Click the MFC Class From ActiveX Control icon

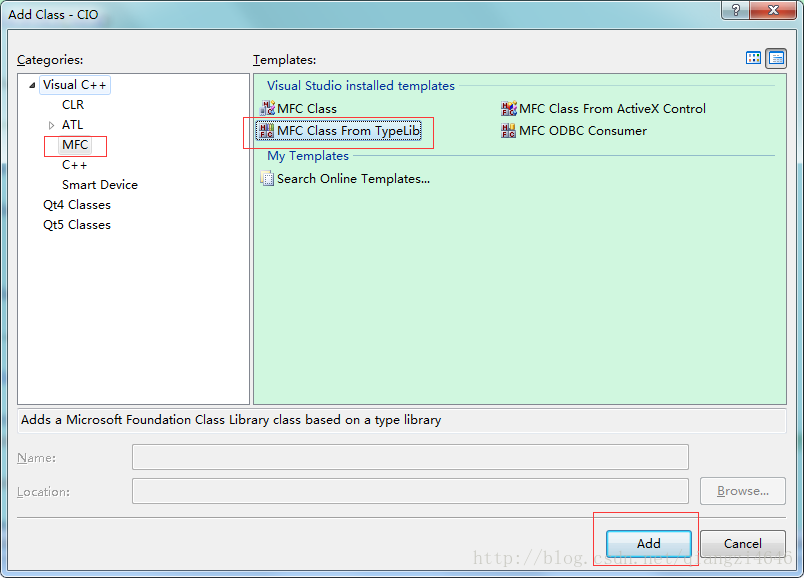click(509, 108)
